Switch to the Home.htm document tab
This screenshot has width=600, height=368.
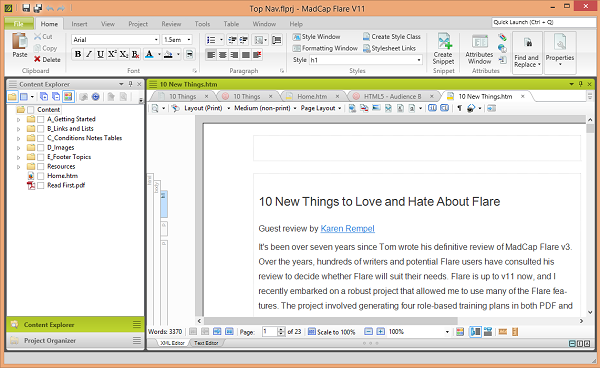pyautogui.click(x=312, y=96)
